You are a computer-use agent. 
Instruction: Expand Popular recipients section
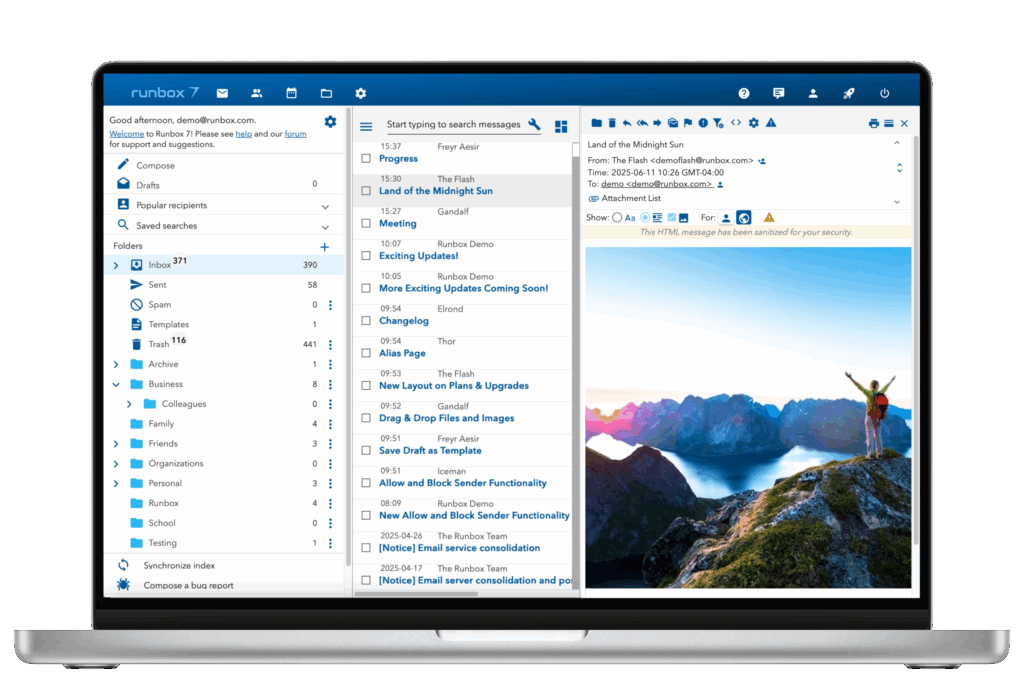325,207
